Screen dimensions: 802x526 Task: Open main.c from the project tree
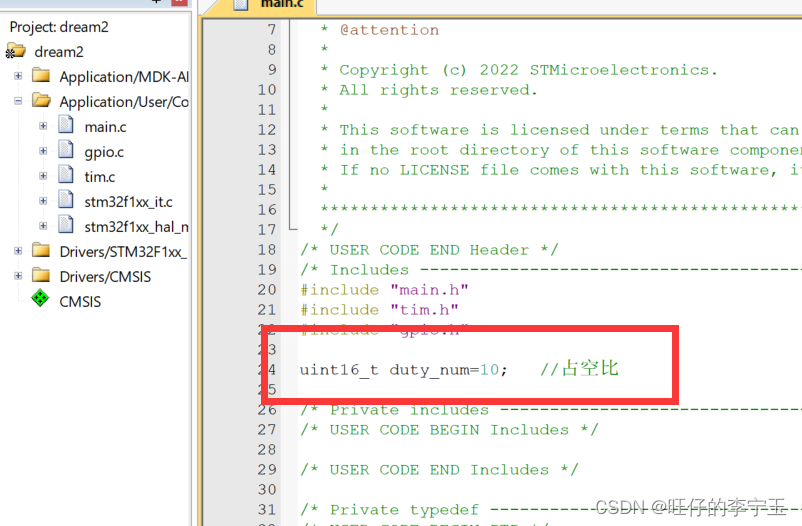click(x=105, y=127)
